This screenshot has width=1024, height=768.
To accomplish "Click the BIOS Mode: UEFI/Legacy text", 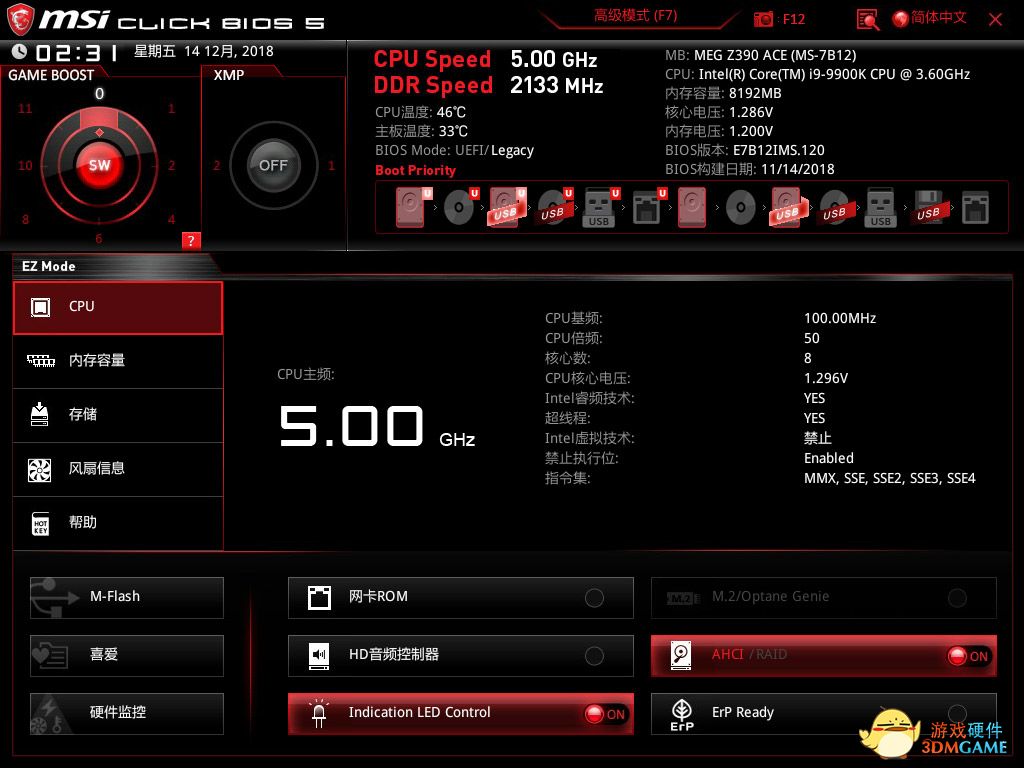I will (x=455, y=151).
